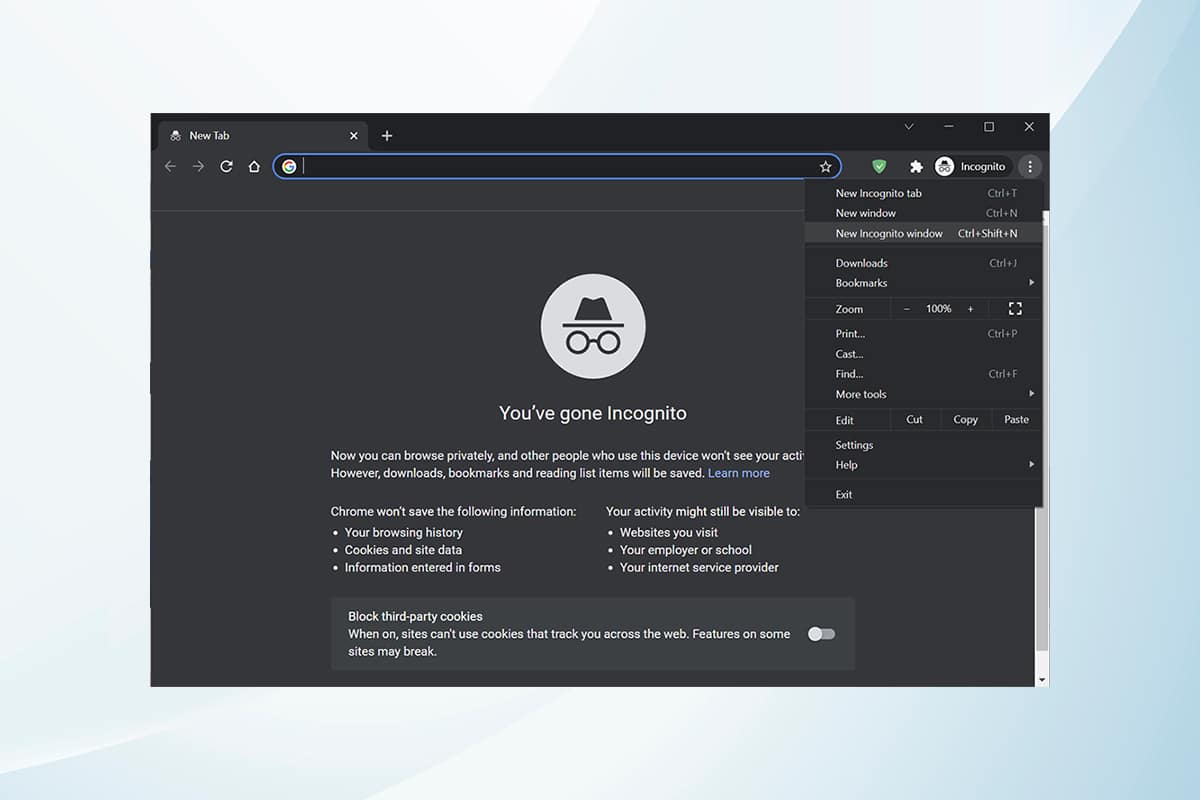Increase zoom with the plus button
The image size is (1200, 800).
(x=970, y=309)
